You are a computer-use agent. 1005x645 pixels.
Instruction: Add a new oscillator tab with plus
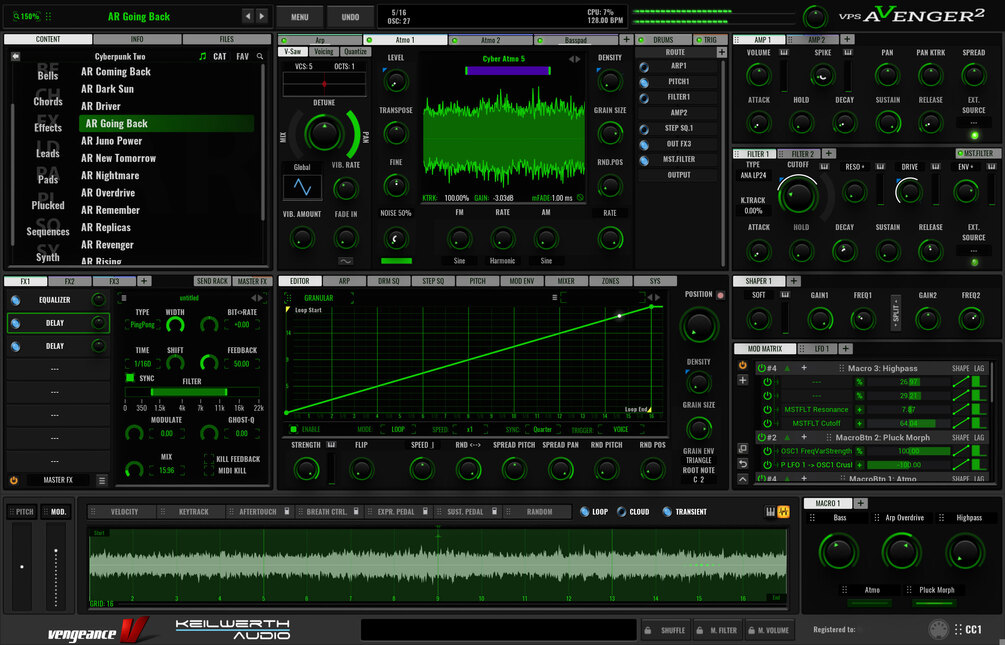626,40
